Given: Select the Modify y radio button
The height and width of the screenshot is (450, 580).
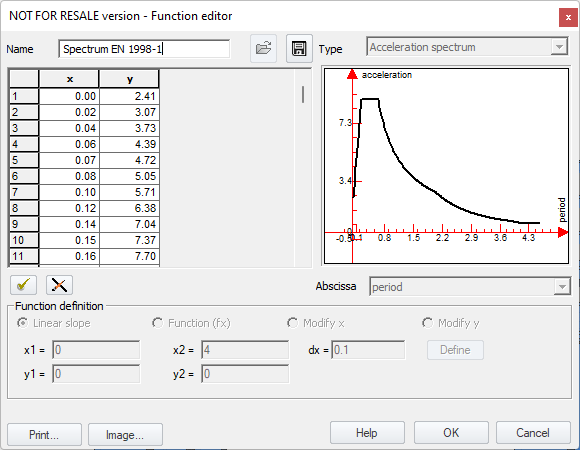Looking at the screenshot, I should coord(428,323).
